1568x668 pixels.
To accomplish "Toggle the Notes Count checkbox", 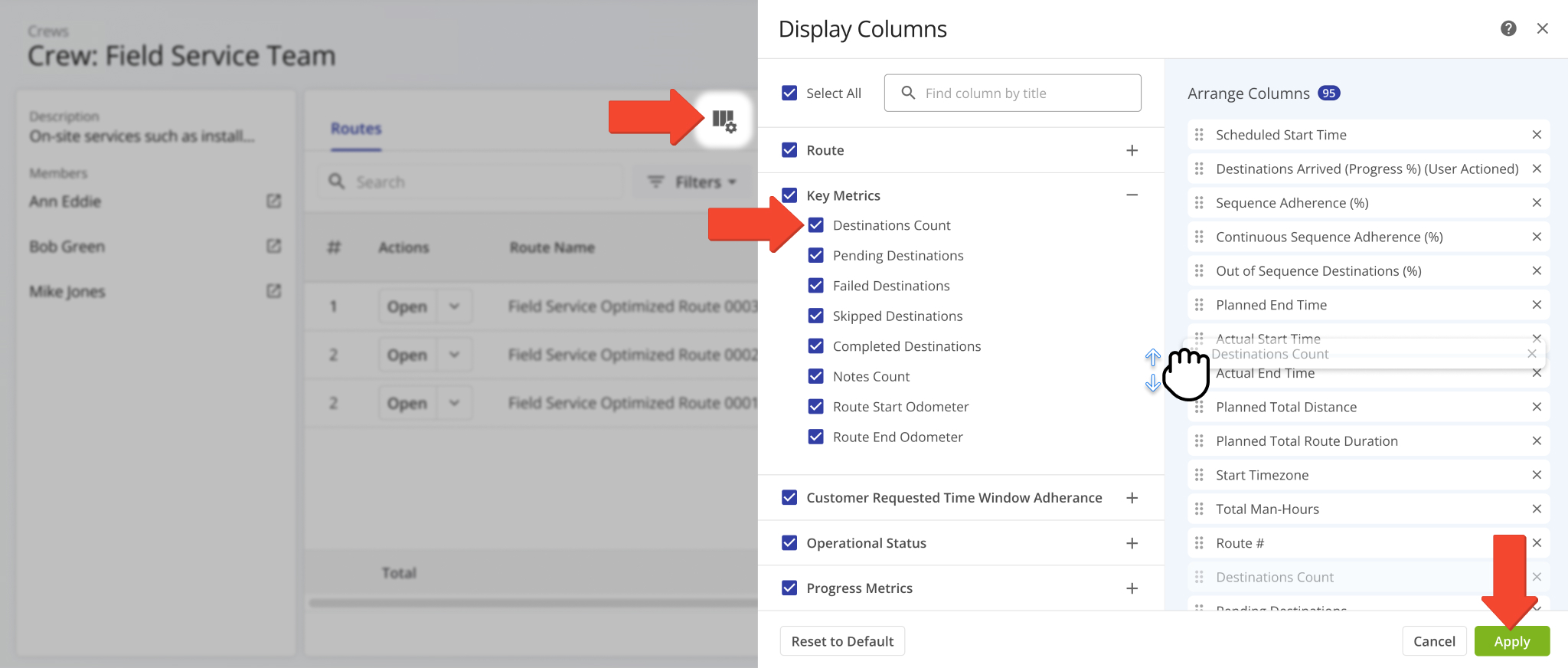I will click(x=816, y=376).
